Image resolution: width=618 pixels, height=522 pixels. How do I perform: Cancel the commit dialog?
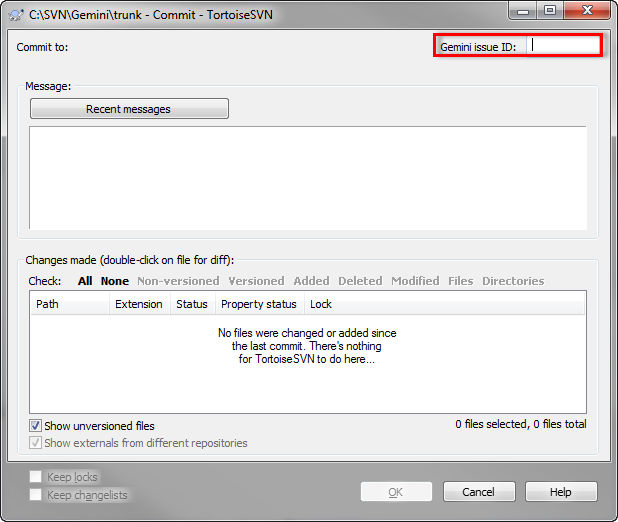(x=479, y=492)
